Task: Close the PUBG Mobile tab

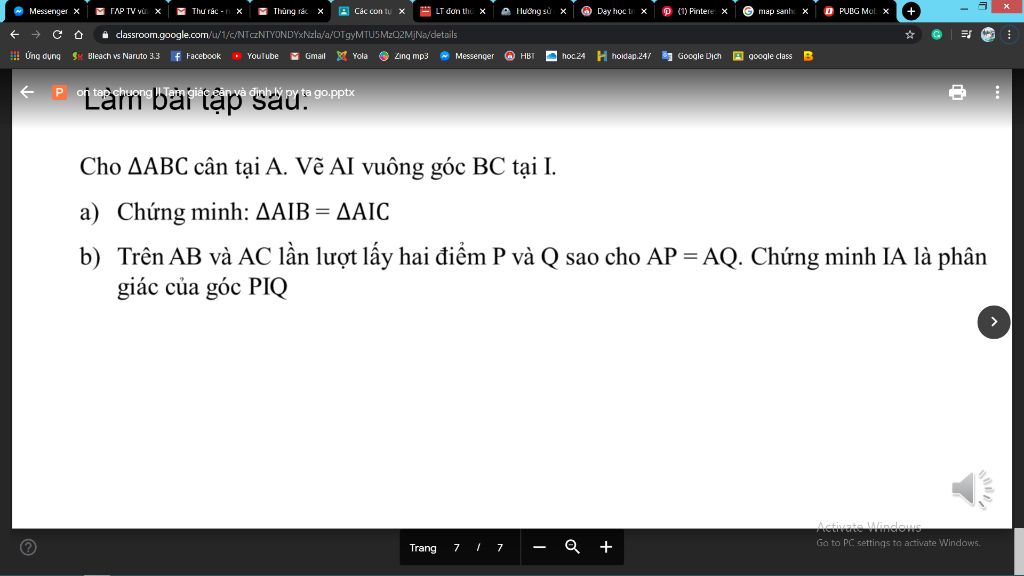Action: pyautogui.click(x=886, y=11)
